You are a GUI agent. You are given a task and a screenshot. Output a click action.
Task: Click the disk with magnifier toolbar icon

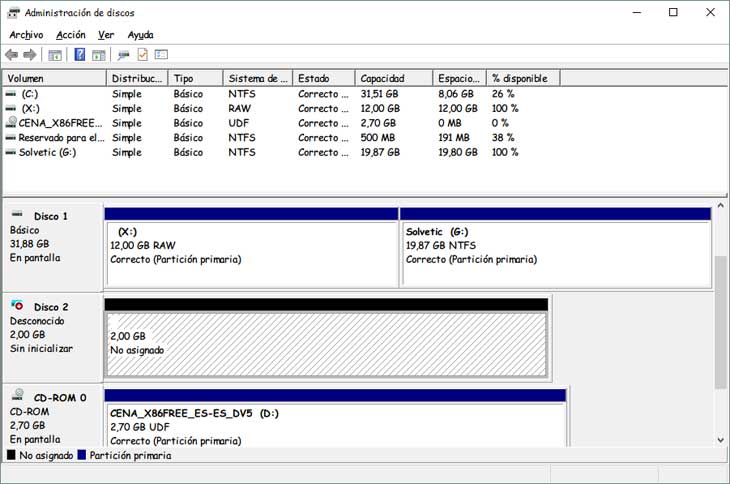[x=123, y=55]
